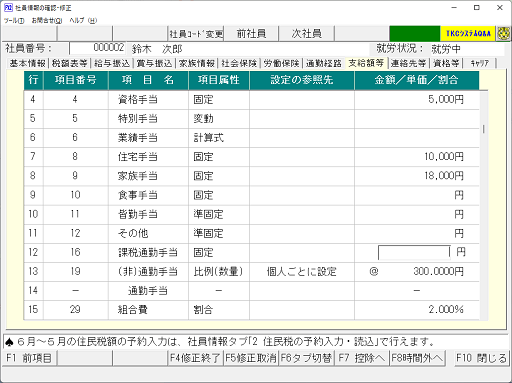This screenshot has width=512, height=383.
Task: Switch to the 基本情報 tab
Action: (x=27, y=63)
